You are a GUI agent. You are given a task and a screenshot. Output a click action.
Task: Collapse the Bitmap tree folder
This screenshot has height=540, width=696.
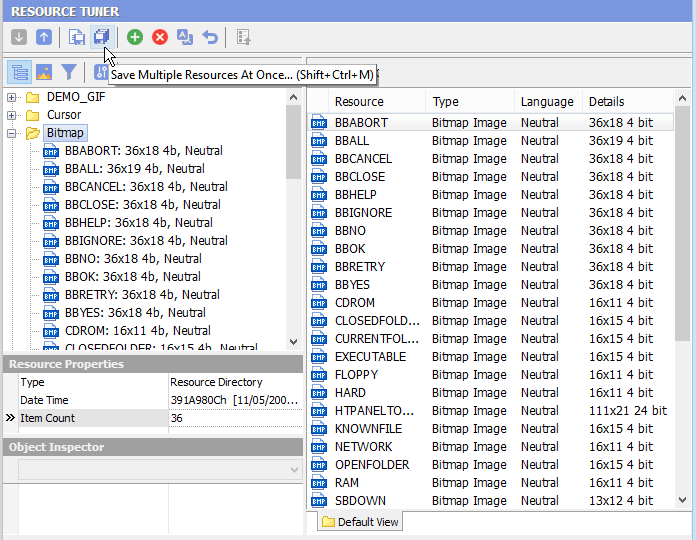tap(12, 133)
